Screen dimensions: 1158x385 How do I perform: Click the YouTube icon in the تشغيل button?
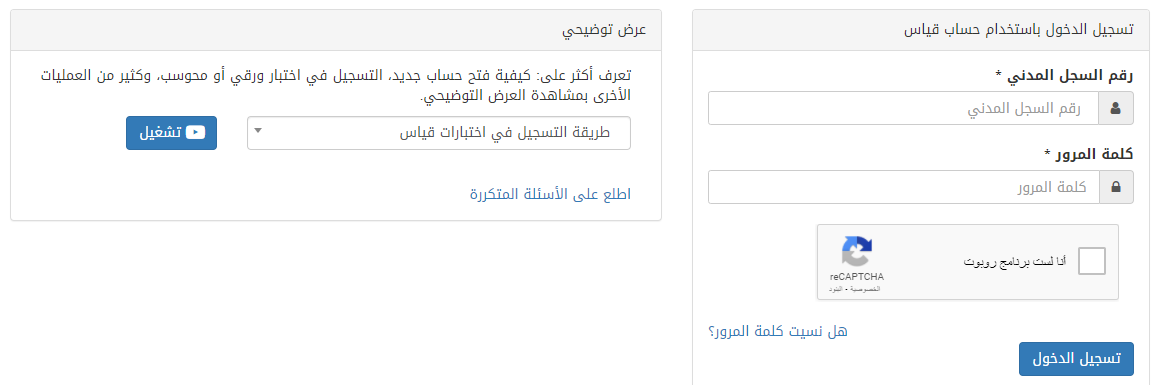(x=195, y=132)
